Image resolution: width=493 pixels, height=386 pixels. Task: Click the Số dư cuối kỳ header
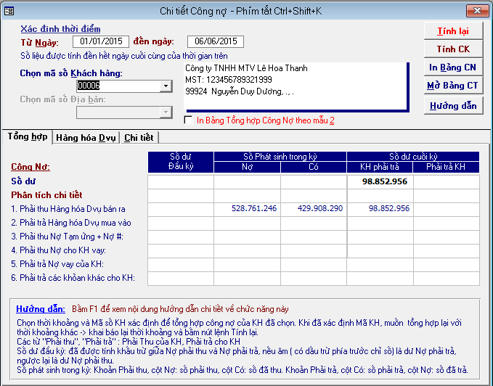pyautogui.click(x=413, y=157)
